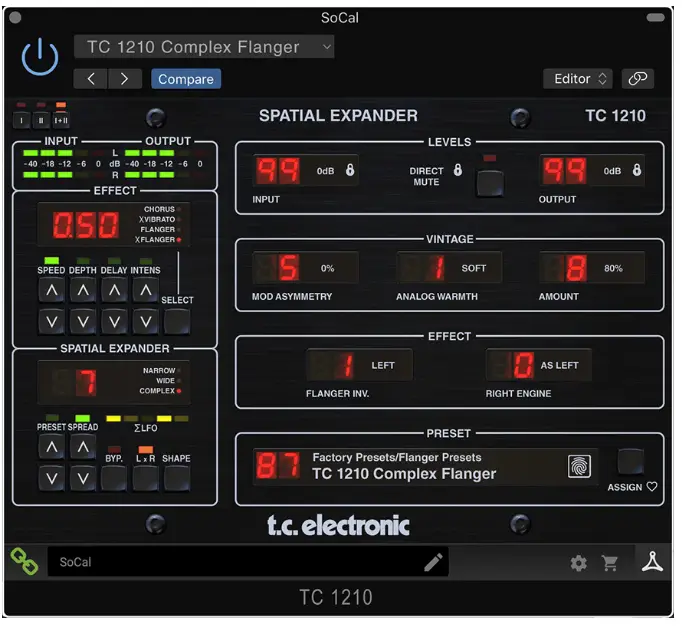
Task: Click the TC icon in the bottom bar
Action: pos(652,561)
